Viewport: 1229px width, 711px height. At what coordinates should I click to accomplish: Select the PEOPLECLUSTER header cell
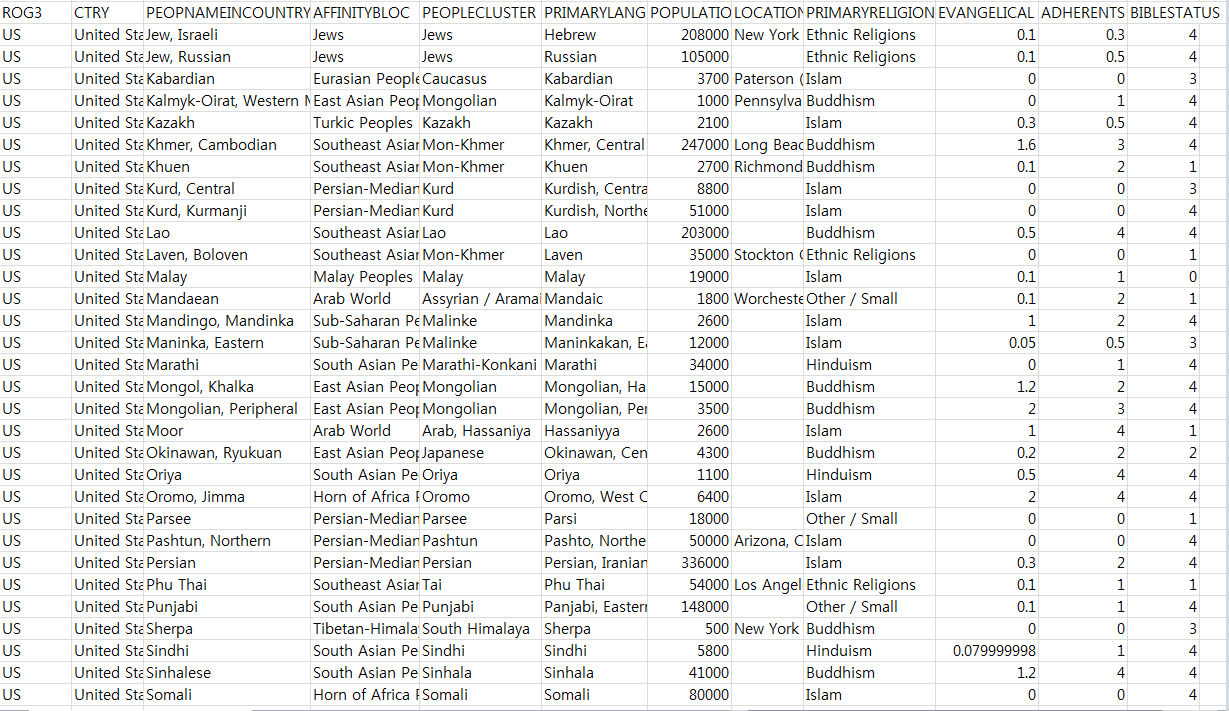coord(480,13)
